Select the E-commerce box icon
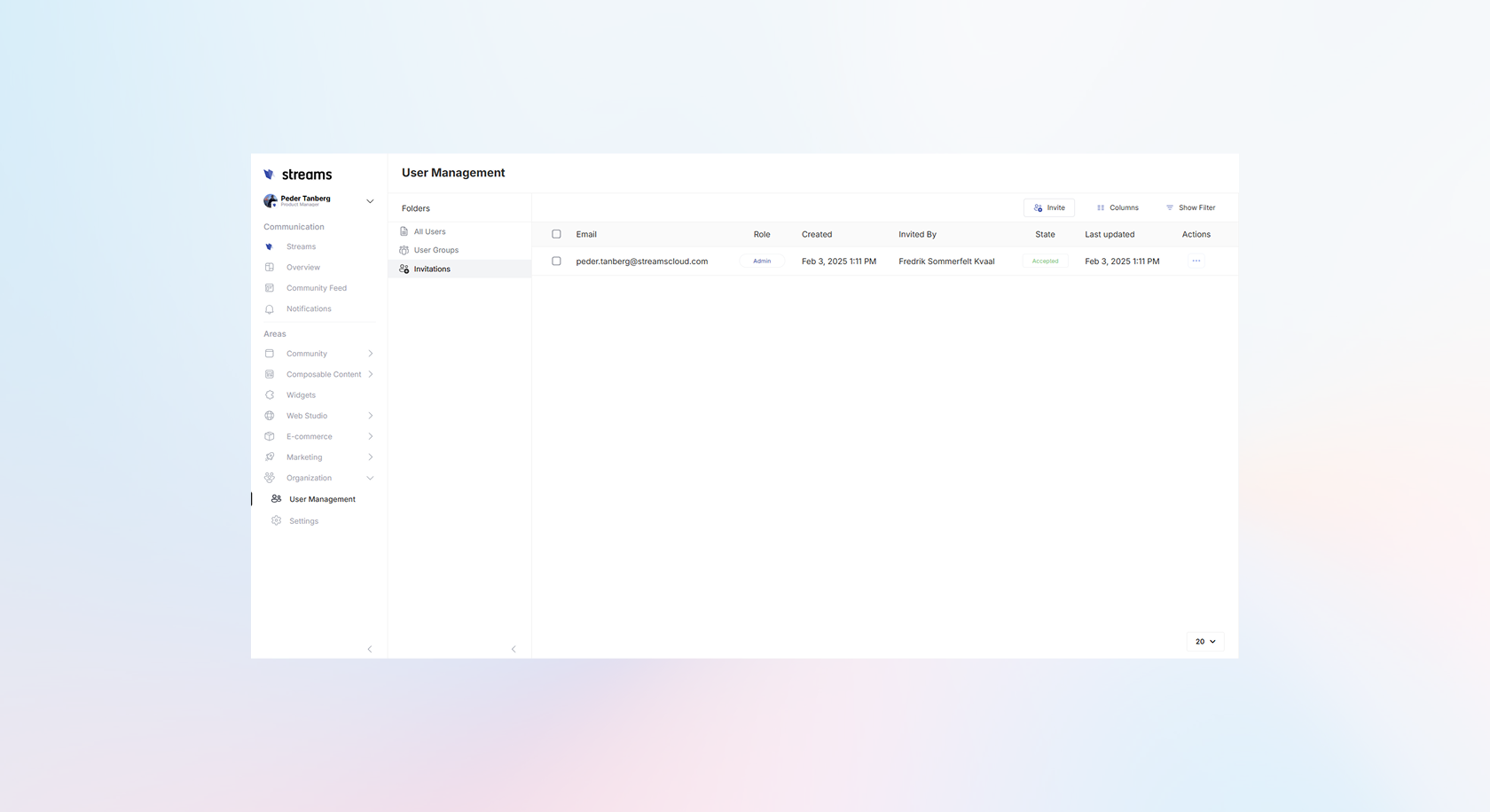 click(270, 436)
